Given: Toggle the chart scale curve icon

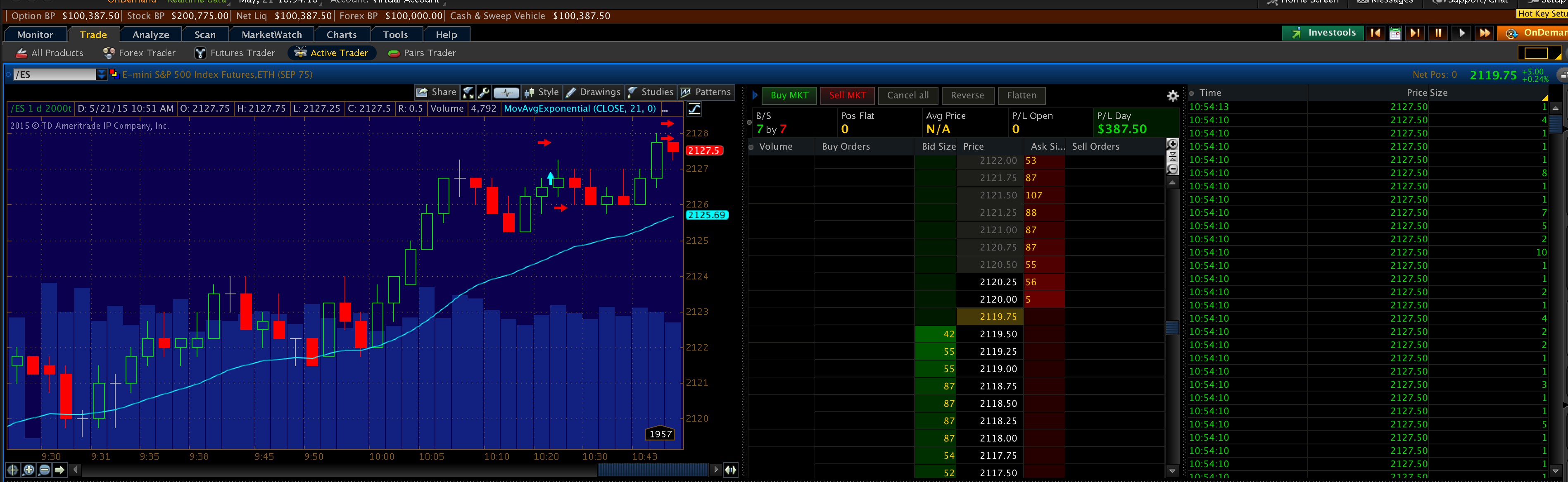Looking at the screenshot, I should tap(694, 109).
